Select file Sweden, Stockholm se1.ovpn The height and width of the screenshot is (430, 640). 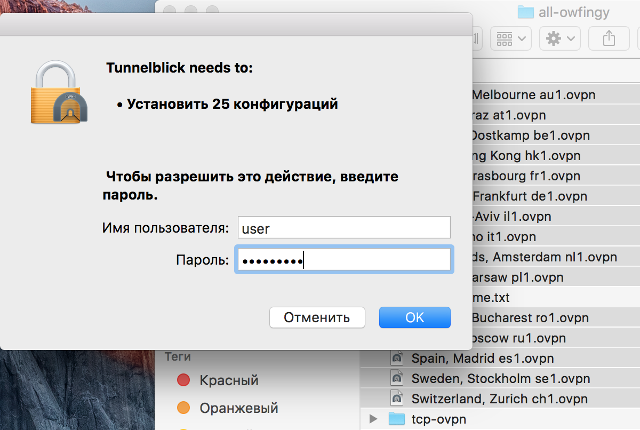[500, 379]
